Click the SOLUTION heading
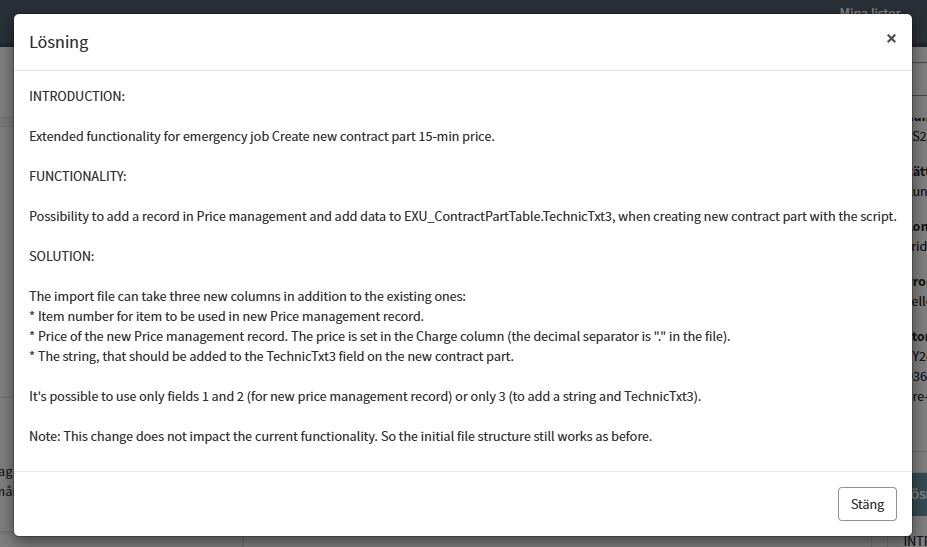 61,256
